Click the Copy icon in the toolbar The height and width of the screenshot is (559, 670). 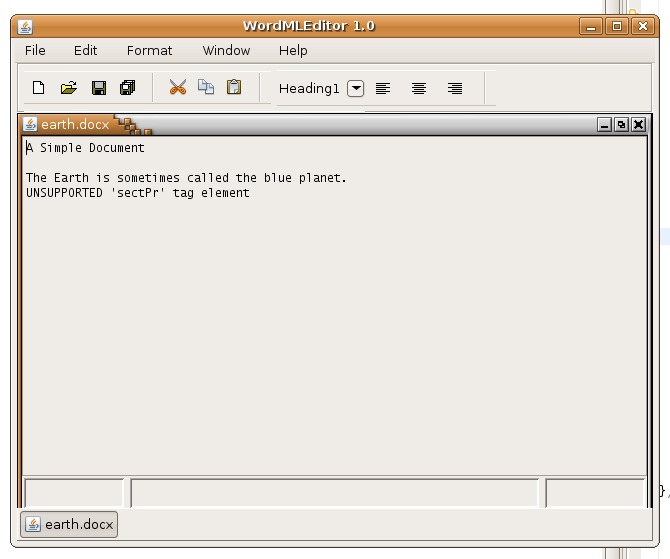click(206, 88)
